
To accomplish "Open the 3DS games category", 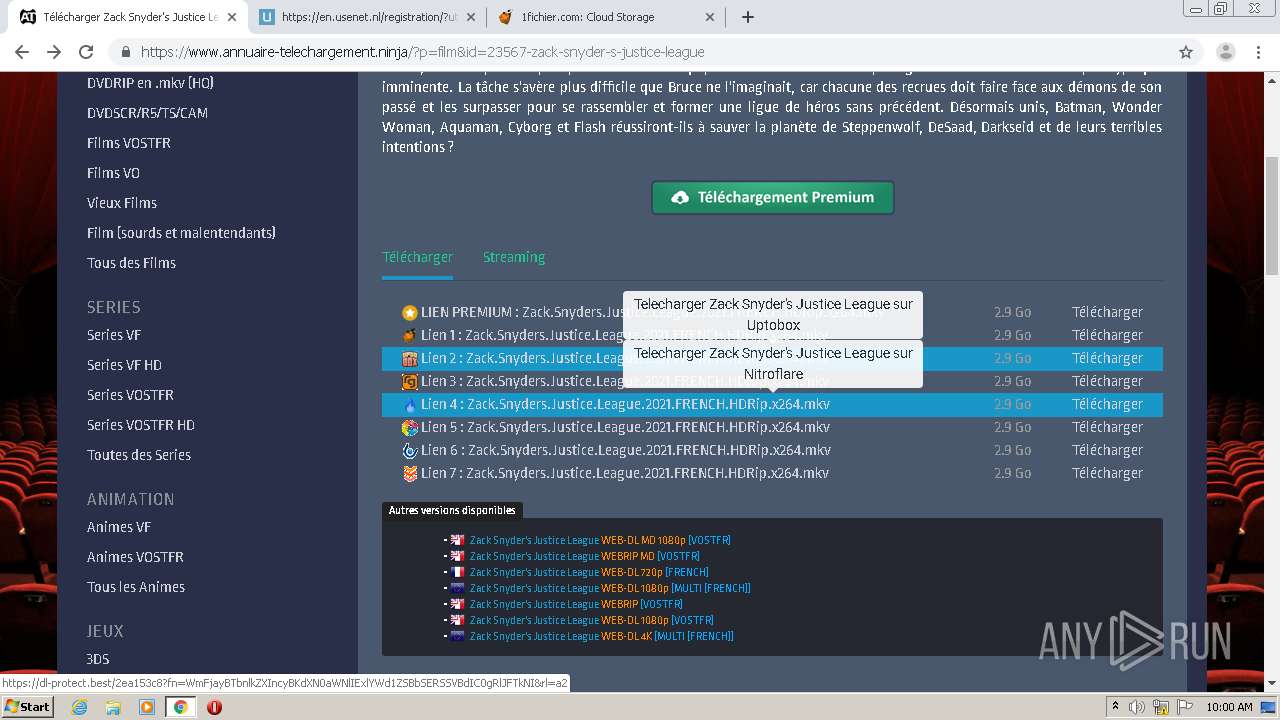I will click(x=98, y=659).
